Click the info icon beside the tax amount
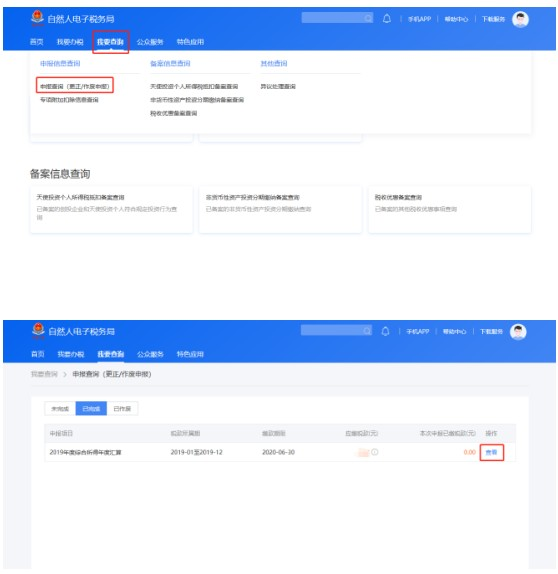This screenshot has height=574, width=558. coord(375,452)
